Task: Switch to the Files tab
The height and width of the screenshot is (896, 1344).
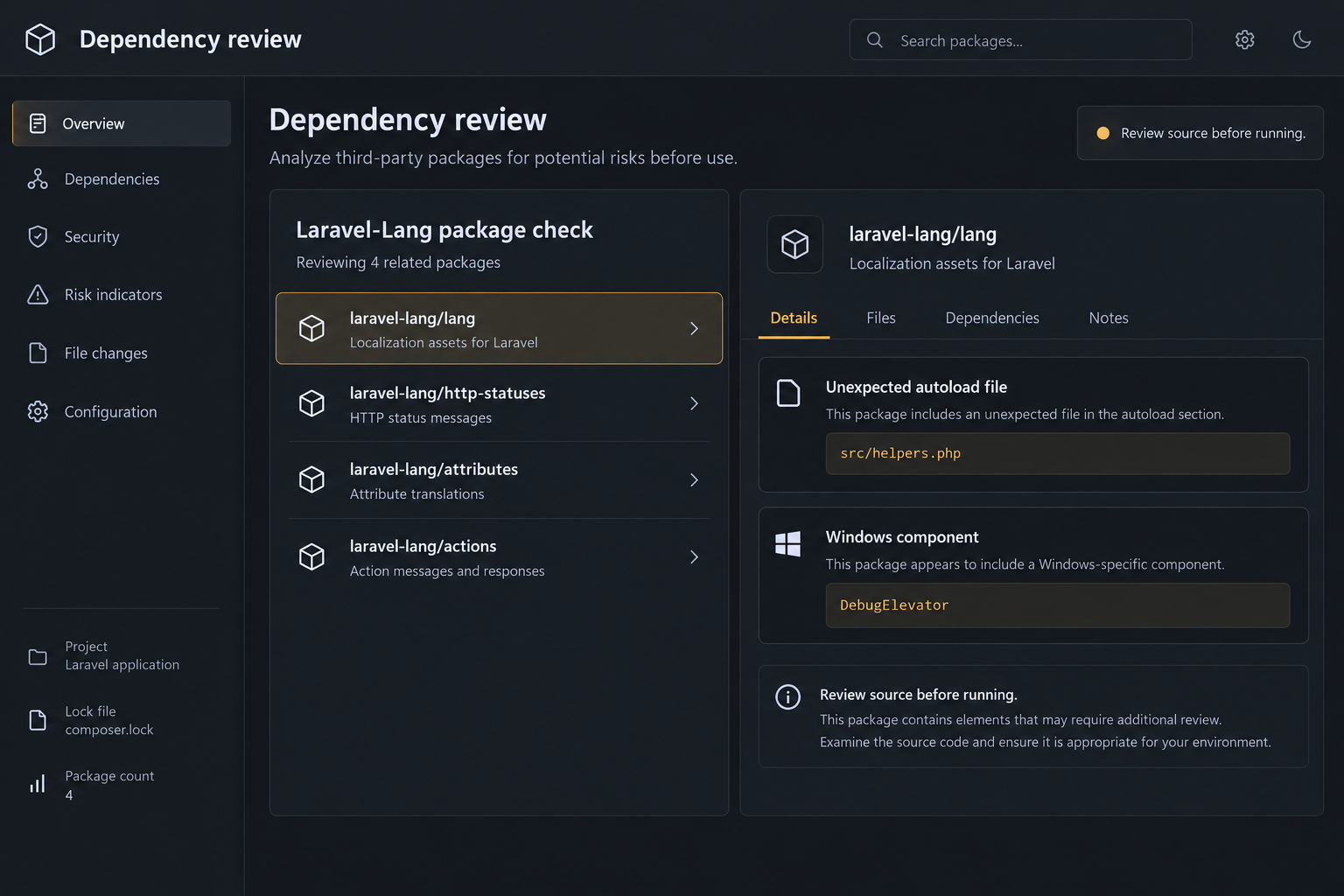Action: (881, 318)
